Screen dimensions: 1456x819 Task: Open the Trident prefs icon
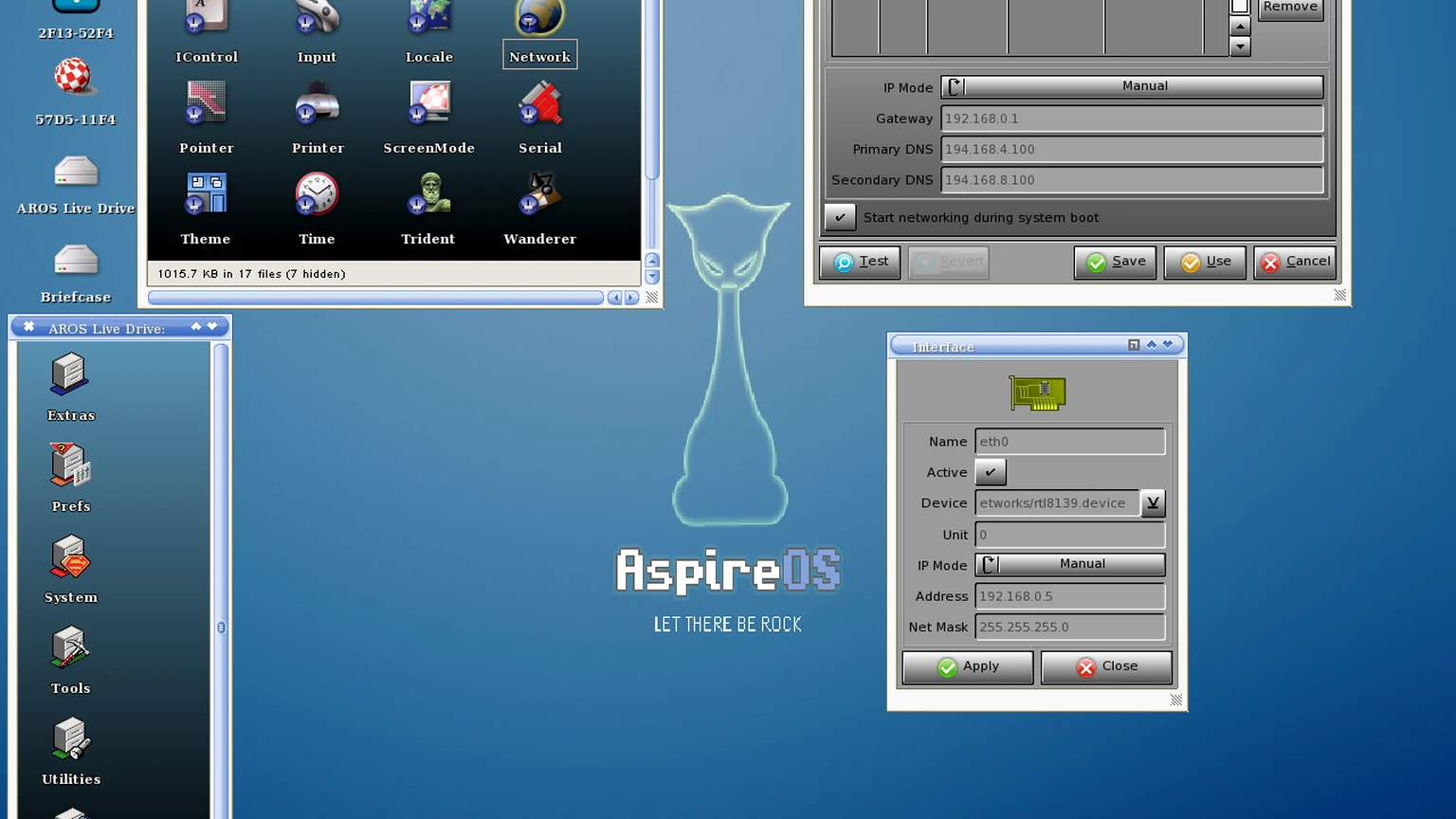[x=428, y=209]
